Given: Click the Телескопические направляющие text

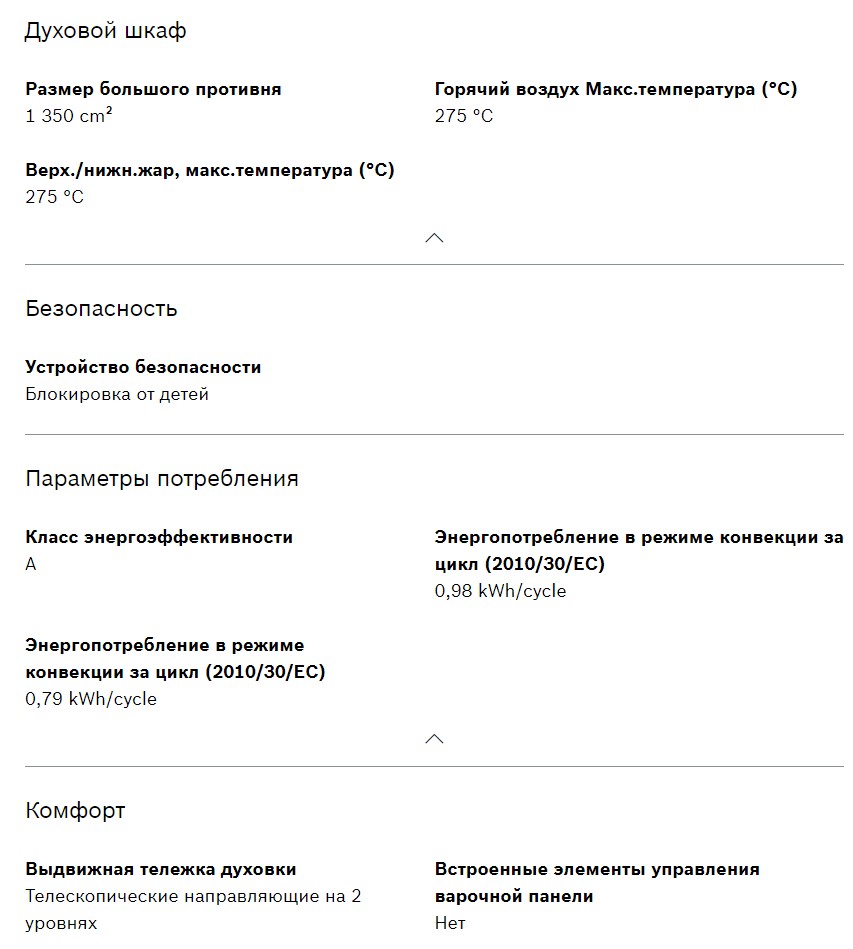Looking at the screenshot, I should point(193,896).
